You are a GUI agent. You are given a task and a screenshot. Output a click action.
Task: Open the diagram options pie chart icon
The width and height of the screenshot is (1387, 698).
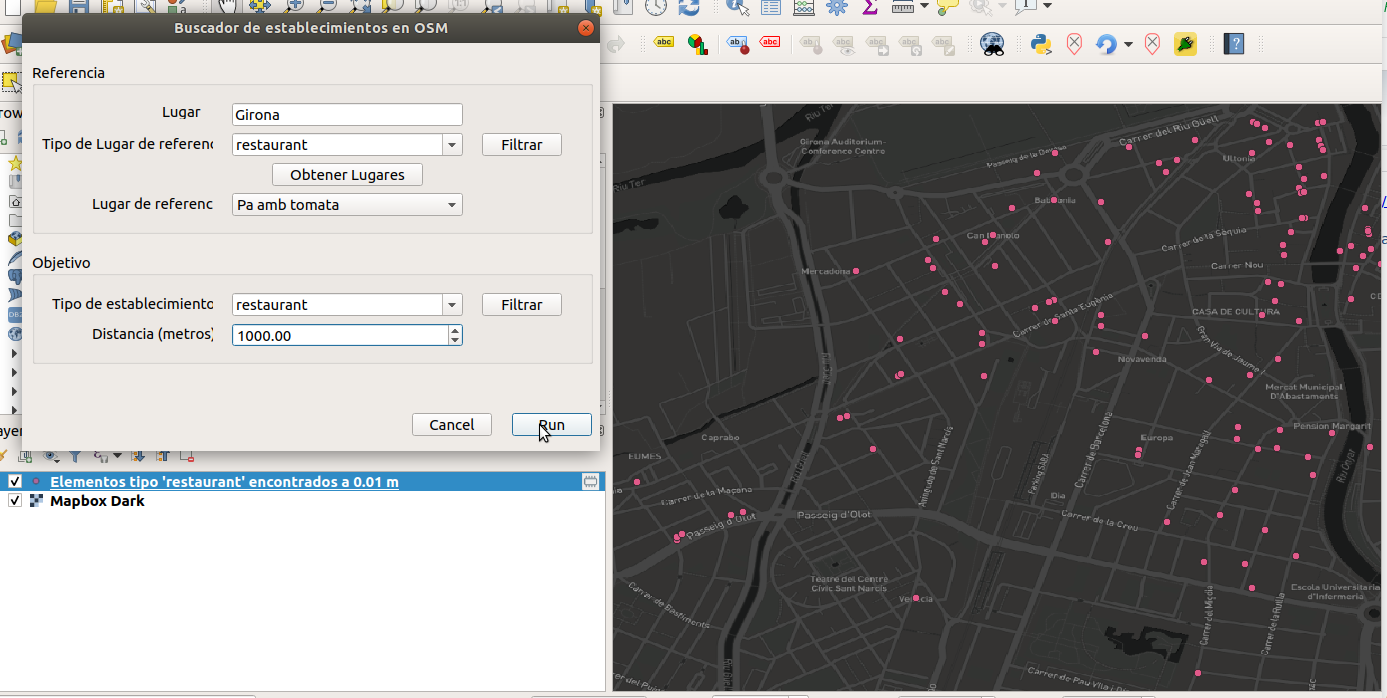pyautogui.click(x=697, y=44)
